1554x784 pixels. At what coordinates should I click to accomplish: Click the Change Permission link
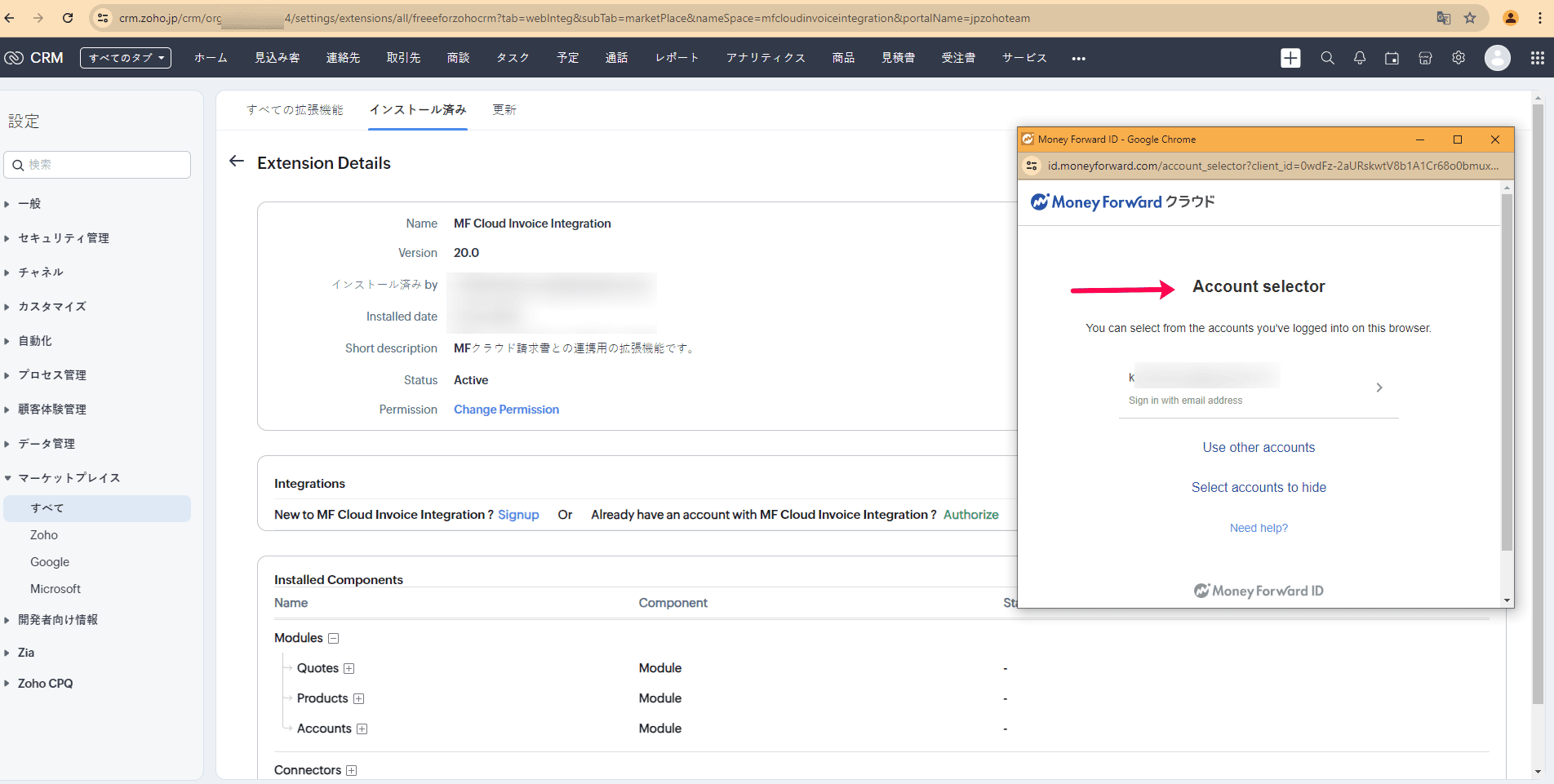tap(506, 410)
